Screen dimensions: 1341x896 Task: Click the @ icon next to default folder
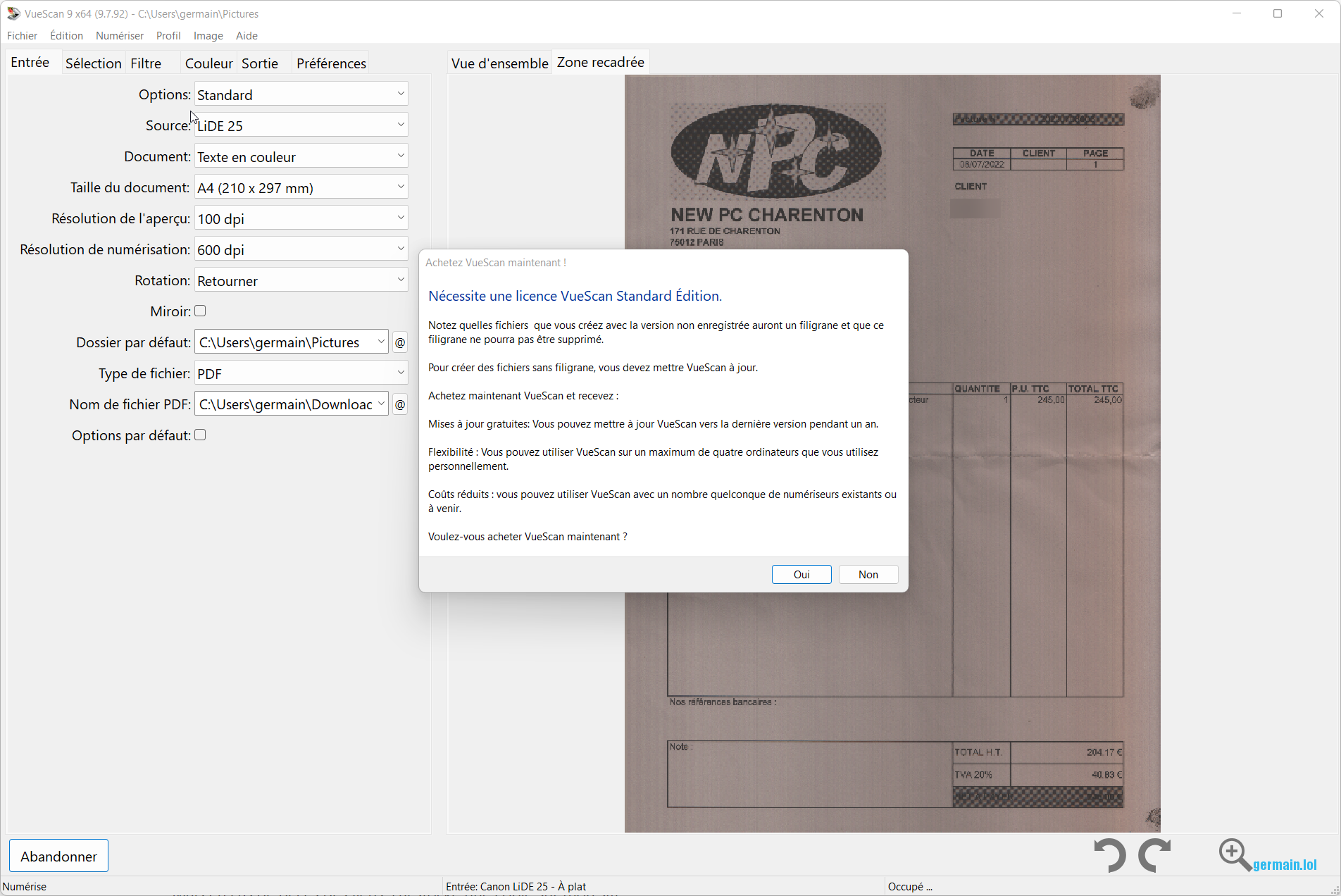coord(399,342)
